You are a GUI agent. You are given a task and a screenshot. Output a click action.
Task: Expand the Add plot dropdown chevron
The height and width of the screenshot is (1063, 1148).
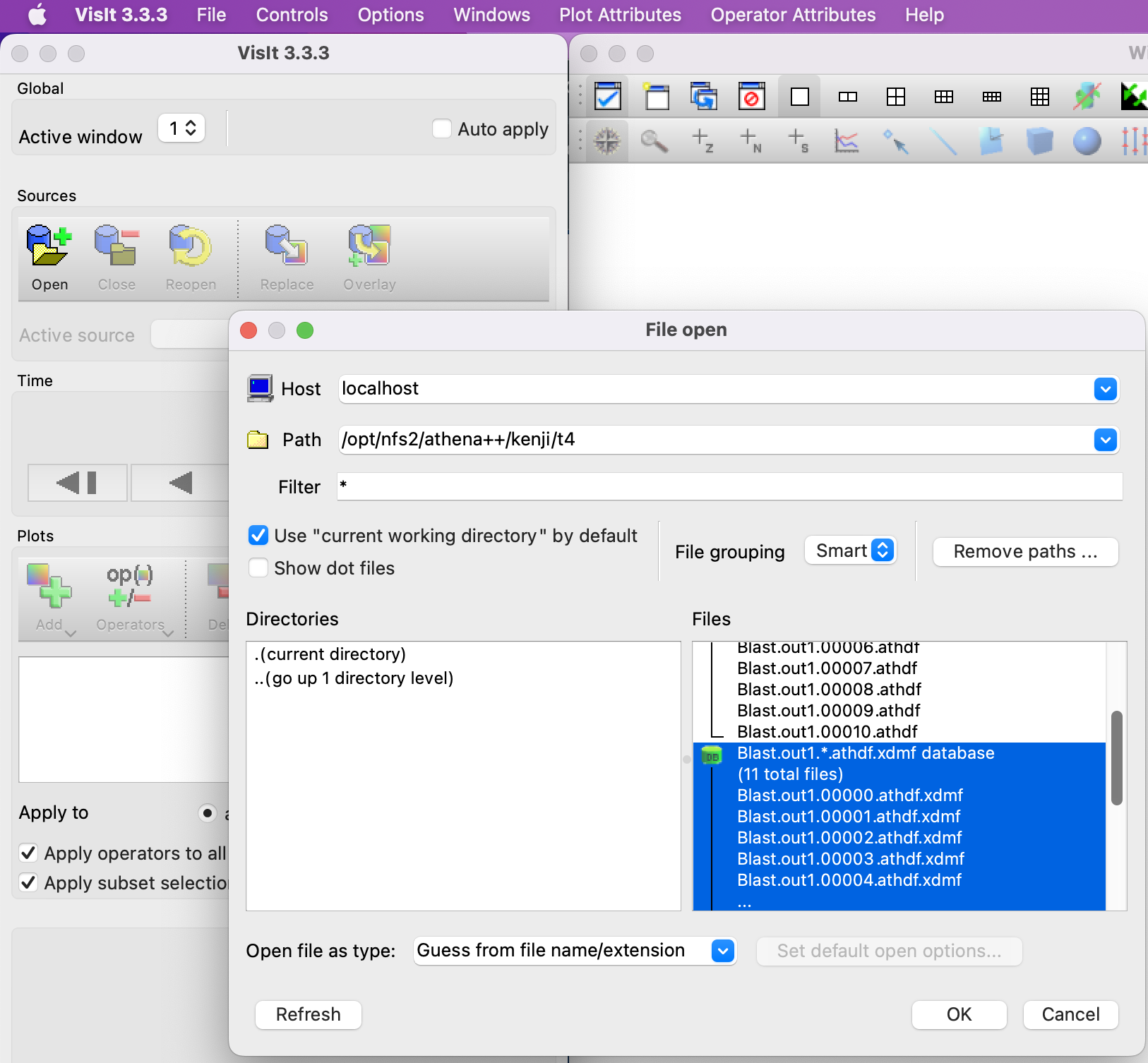coord(70,633)
